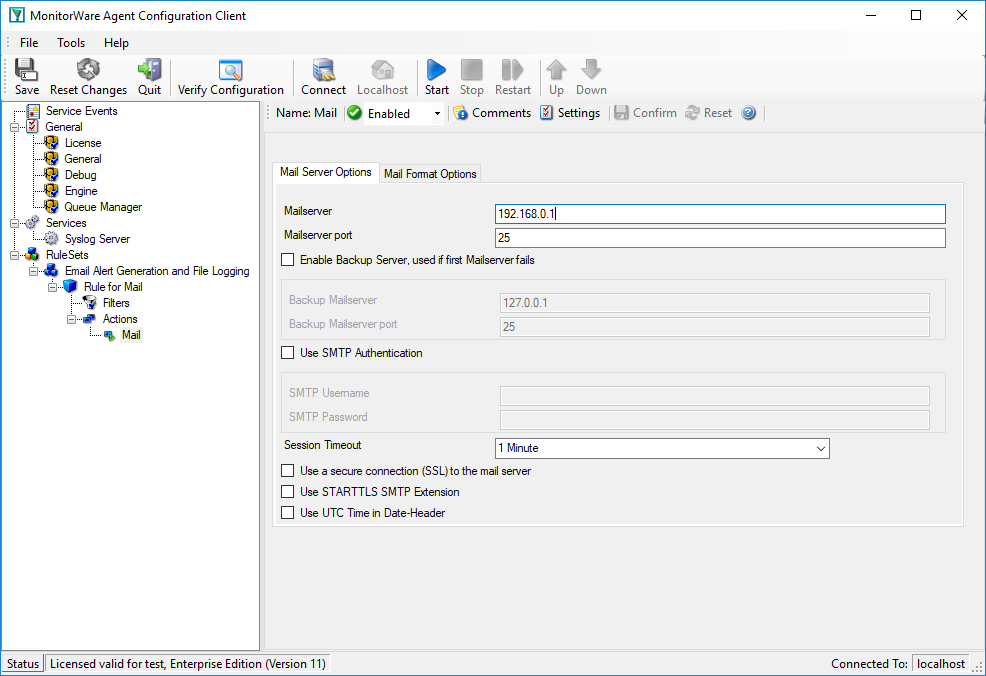Select Debug in the tree
This screenshot has height=676, width=986.
80,175
